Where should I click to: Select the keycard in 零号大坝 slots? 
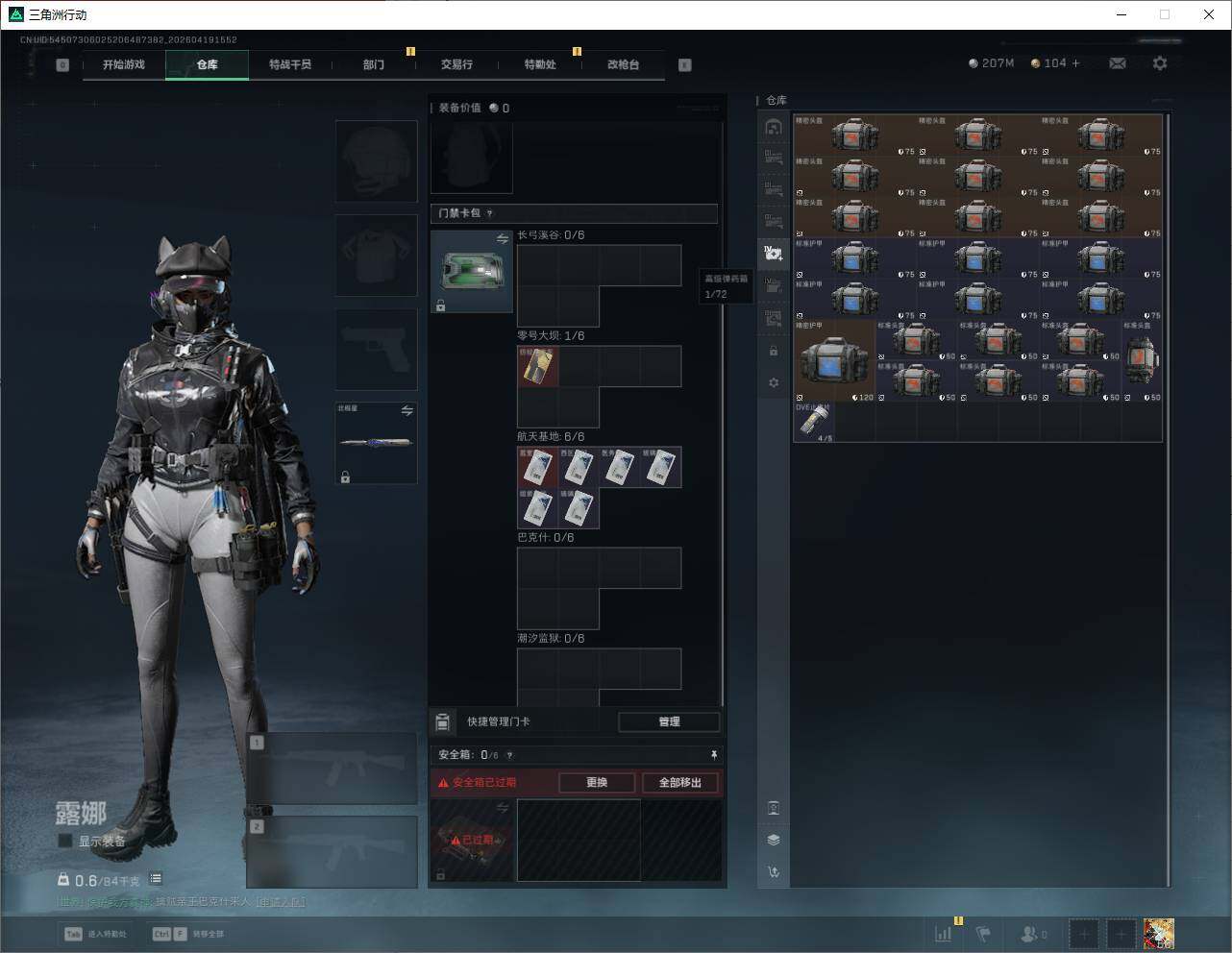click(x=538, y=366)
